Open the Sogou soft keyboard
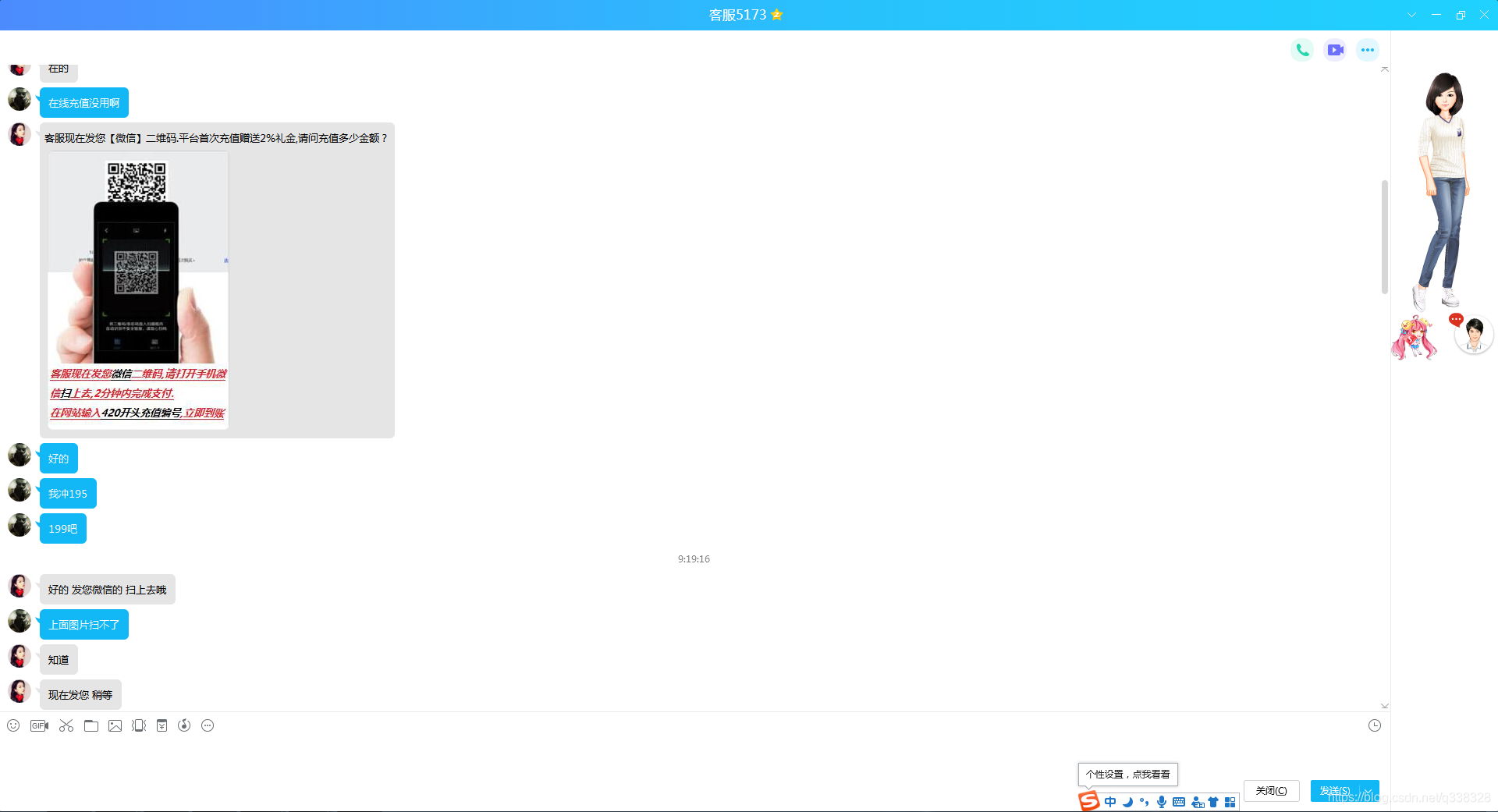 (1179, 802)
